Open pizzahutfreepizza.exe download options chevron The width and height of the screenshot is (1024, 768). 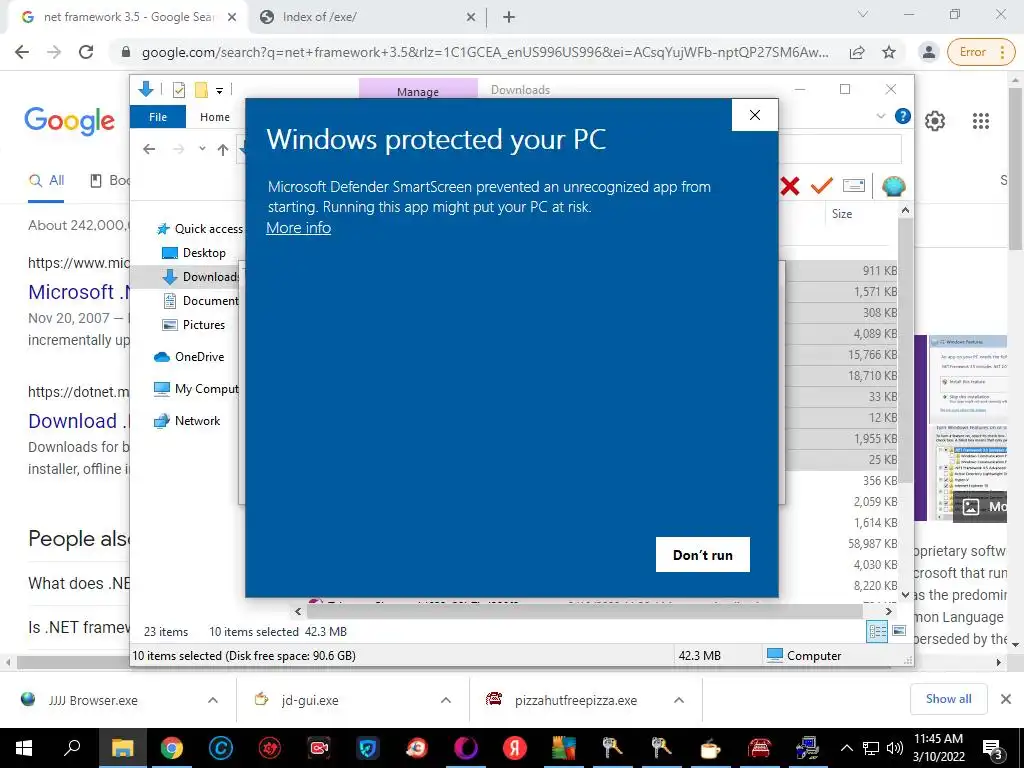pos(679,700)
